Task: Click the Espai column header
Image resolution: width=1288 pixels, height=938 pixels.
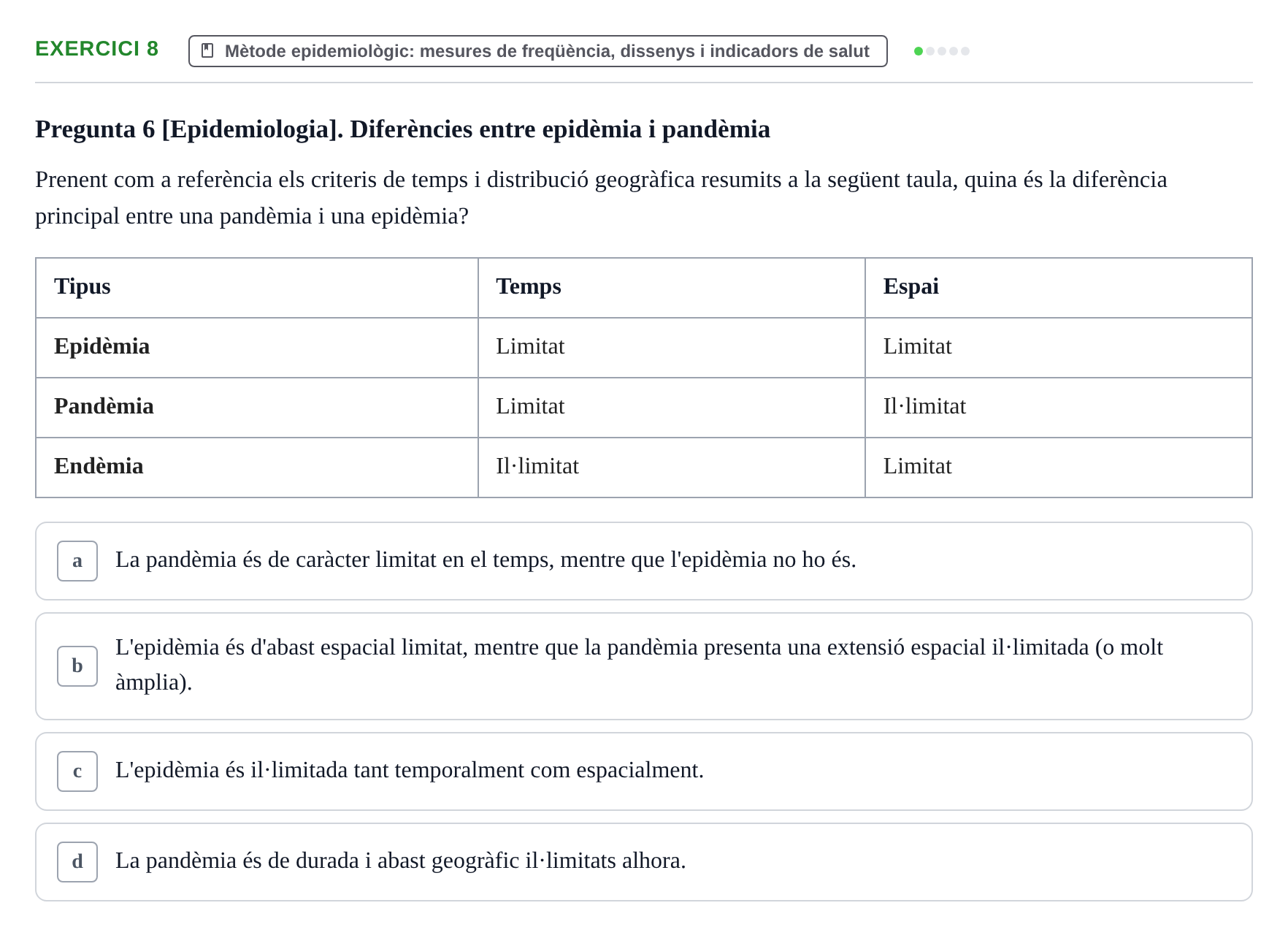Action: click(1059, 288)
